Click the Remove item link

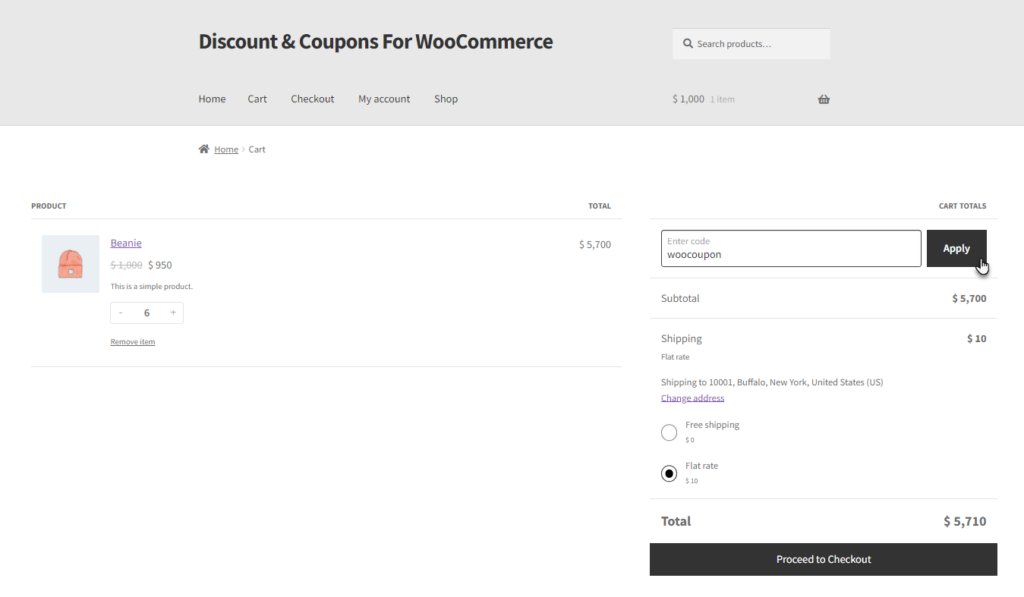click(x=133, y=342)
